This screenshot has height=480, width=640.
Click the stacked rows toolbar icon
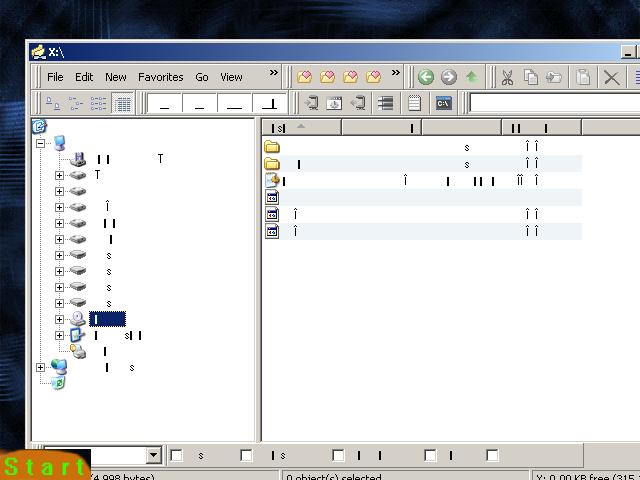click(385, 103)
